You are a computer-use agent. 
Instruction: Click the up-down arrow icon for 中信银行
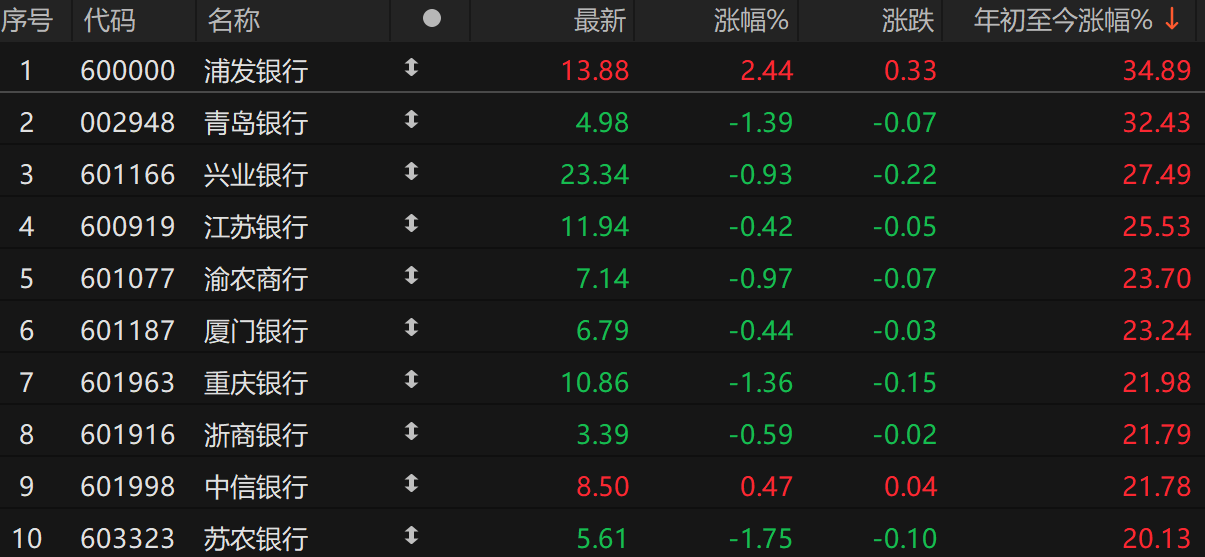pyautogui.click(x=411, y=484)
